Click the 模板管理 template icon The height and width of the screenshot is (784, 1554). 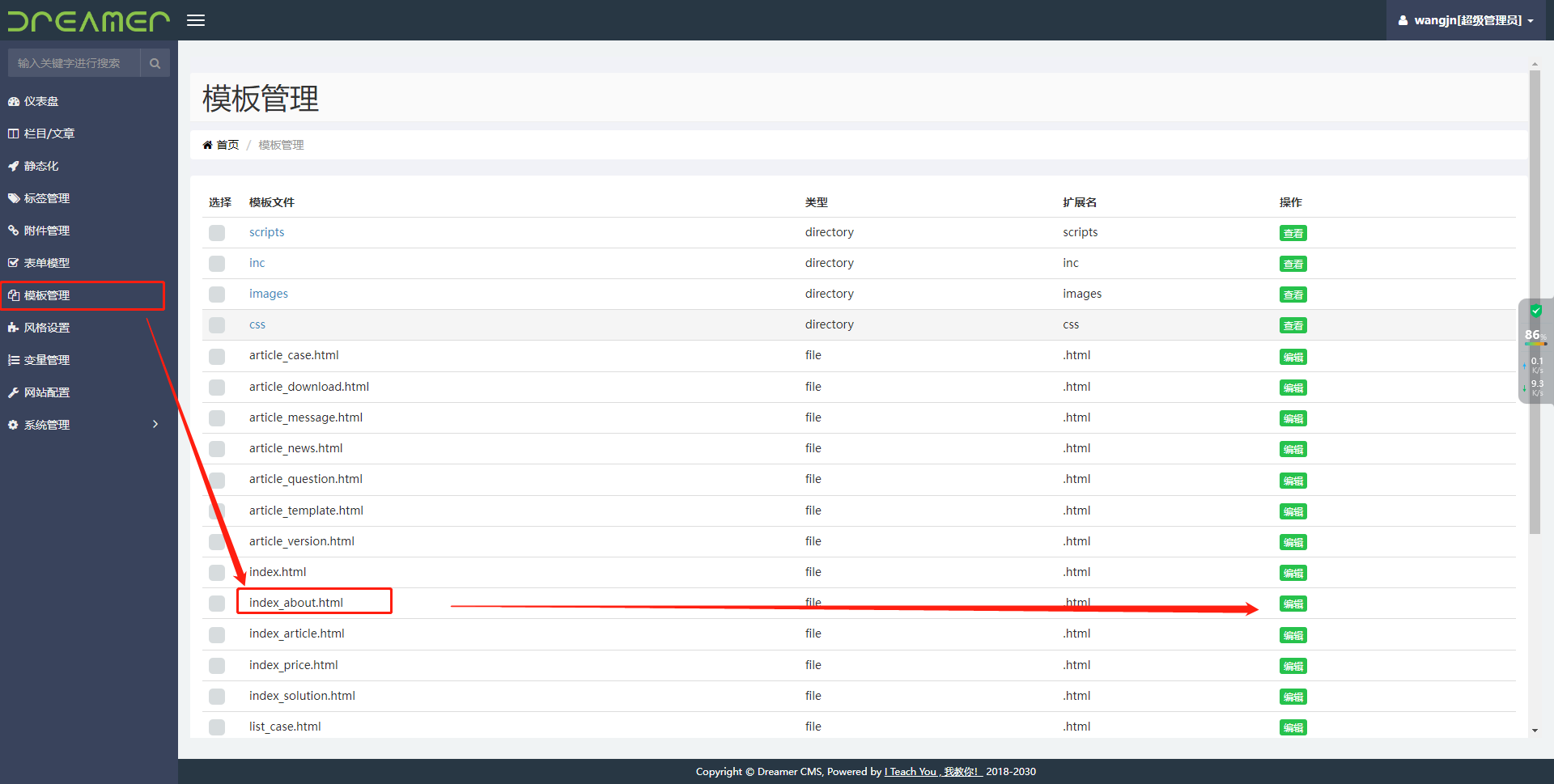click(14, 295)
